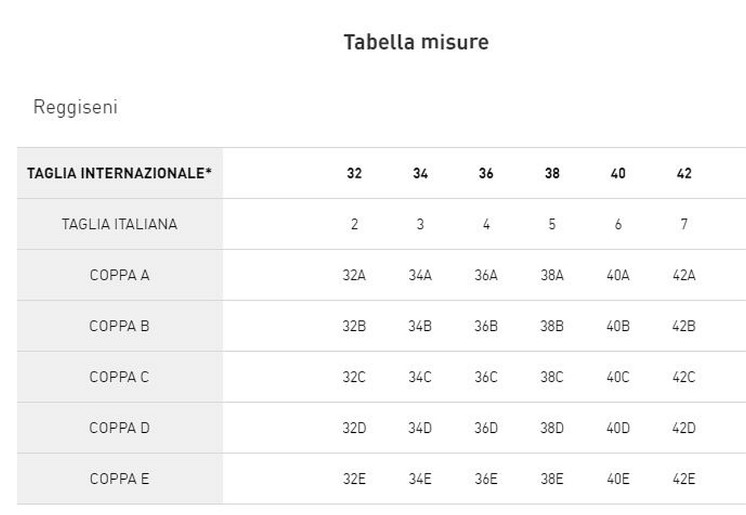Click the 42A size cell

(684, 275)
